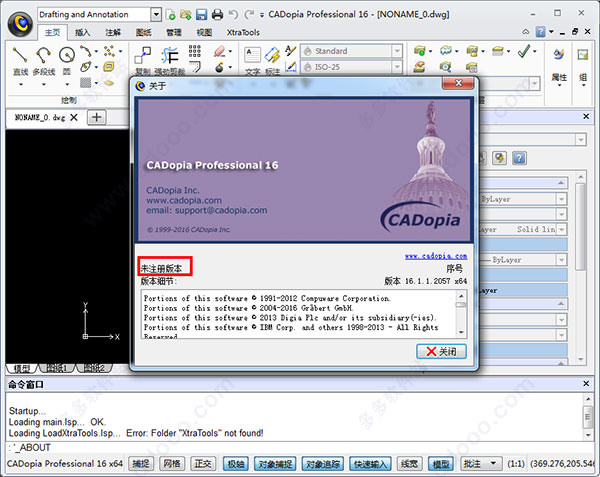Viewport: 600px width, 477px height.
Task: Open the Standard text style dropdown
Action: tap(397, 51)
